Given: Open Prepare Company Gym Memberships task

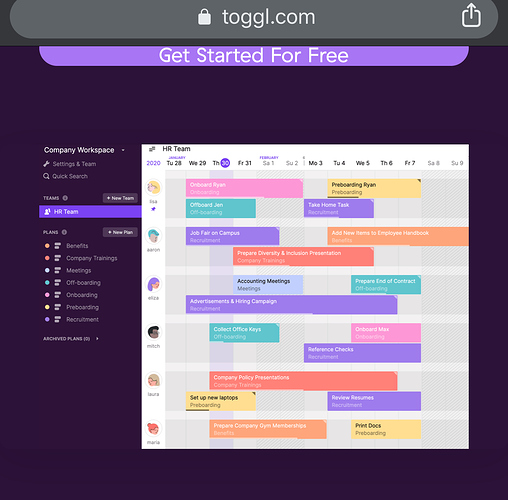Looking at the screenshot, I should [268, 429].
